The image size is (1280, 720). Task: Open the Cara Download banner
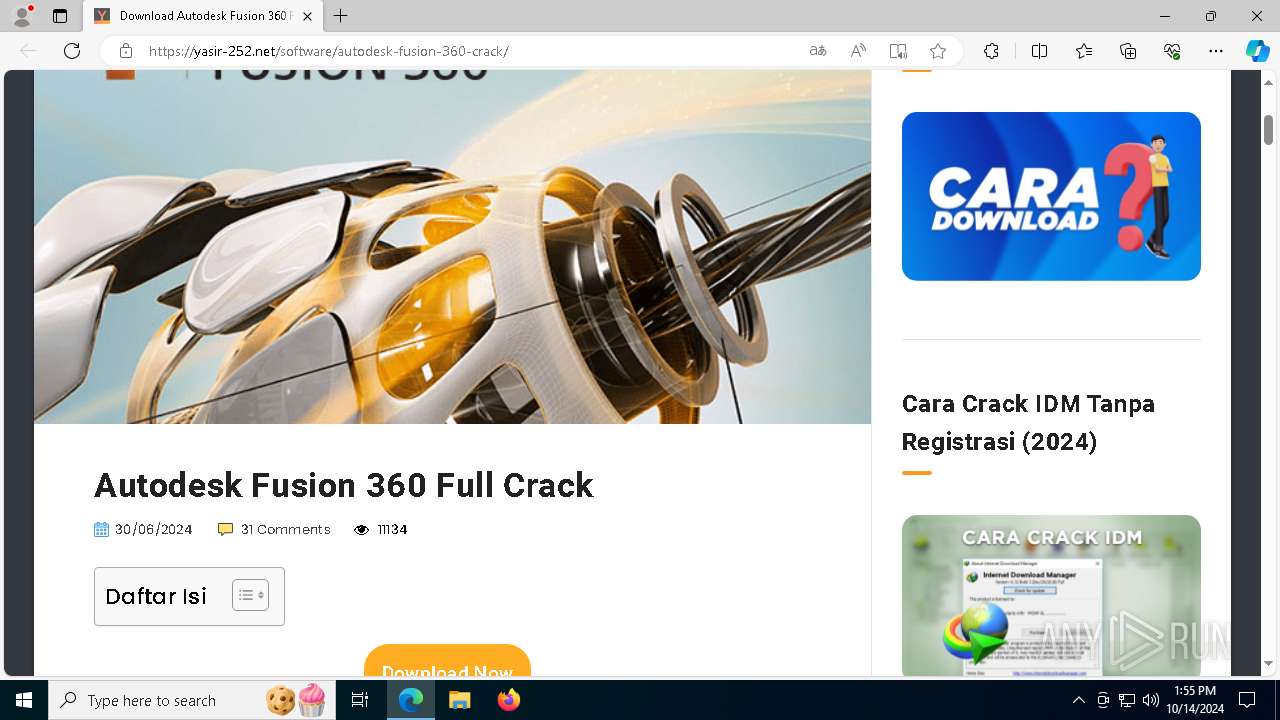[x=1051, y=196]
